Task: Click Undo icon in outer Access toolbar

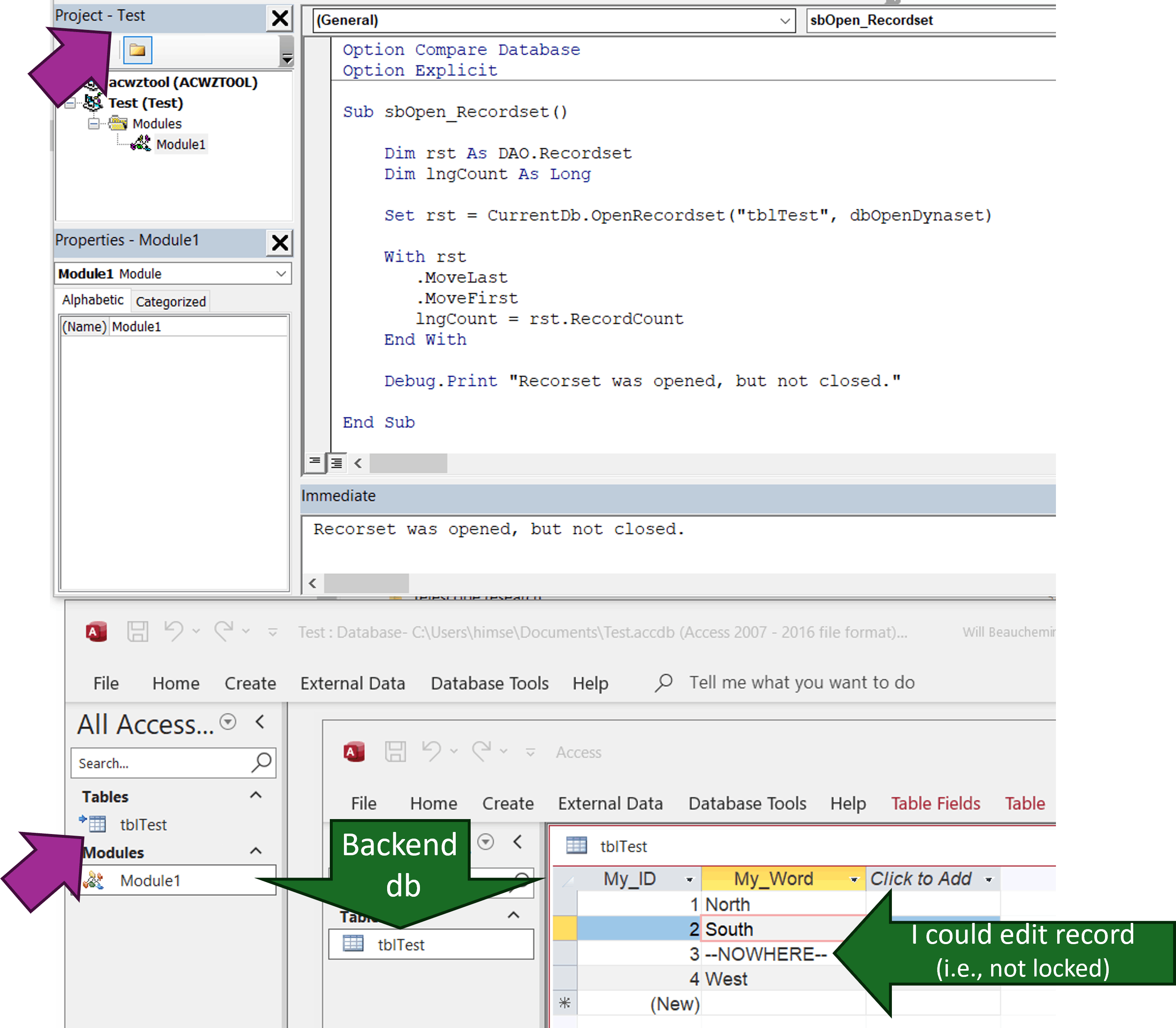Action: [x=173, y=632]
